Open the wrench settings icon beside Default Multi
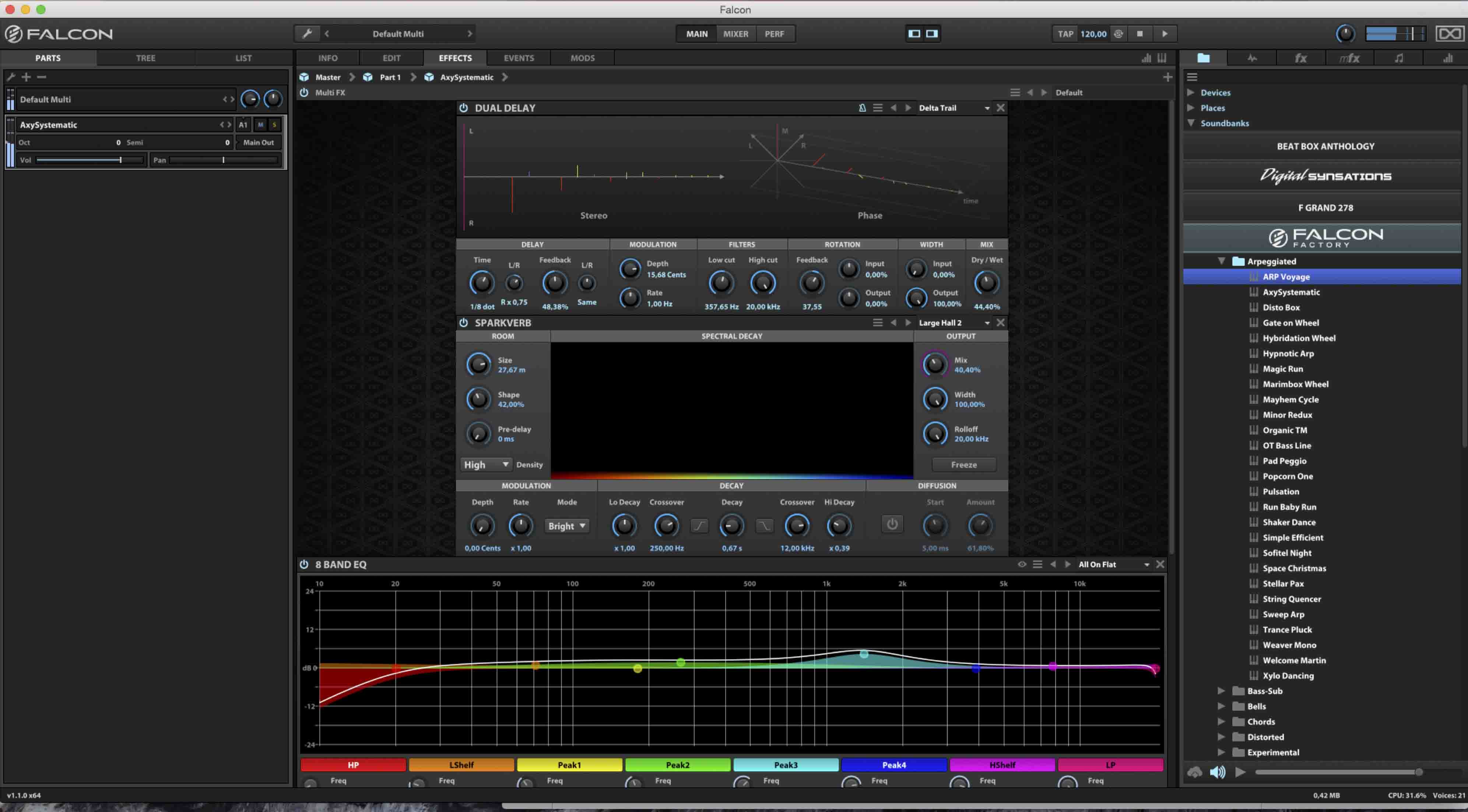This screenshot has width=1468, height=812. tap(307, 34)
